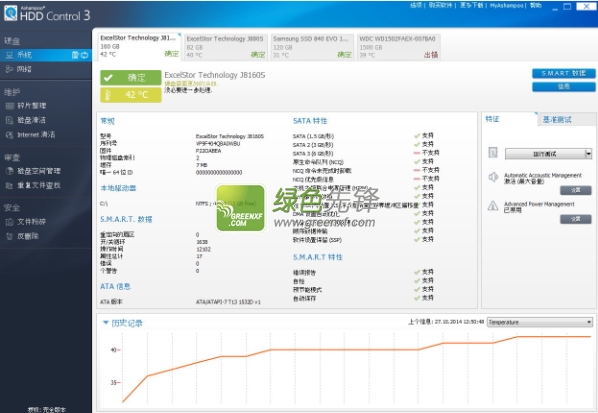Click the 信息 button
The width and height of the screenshot is (598, 413).
click(563, 87)
